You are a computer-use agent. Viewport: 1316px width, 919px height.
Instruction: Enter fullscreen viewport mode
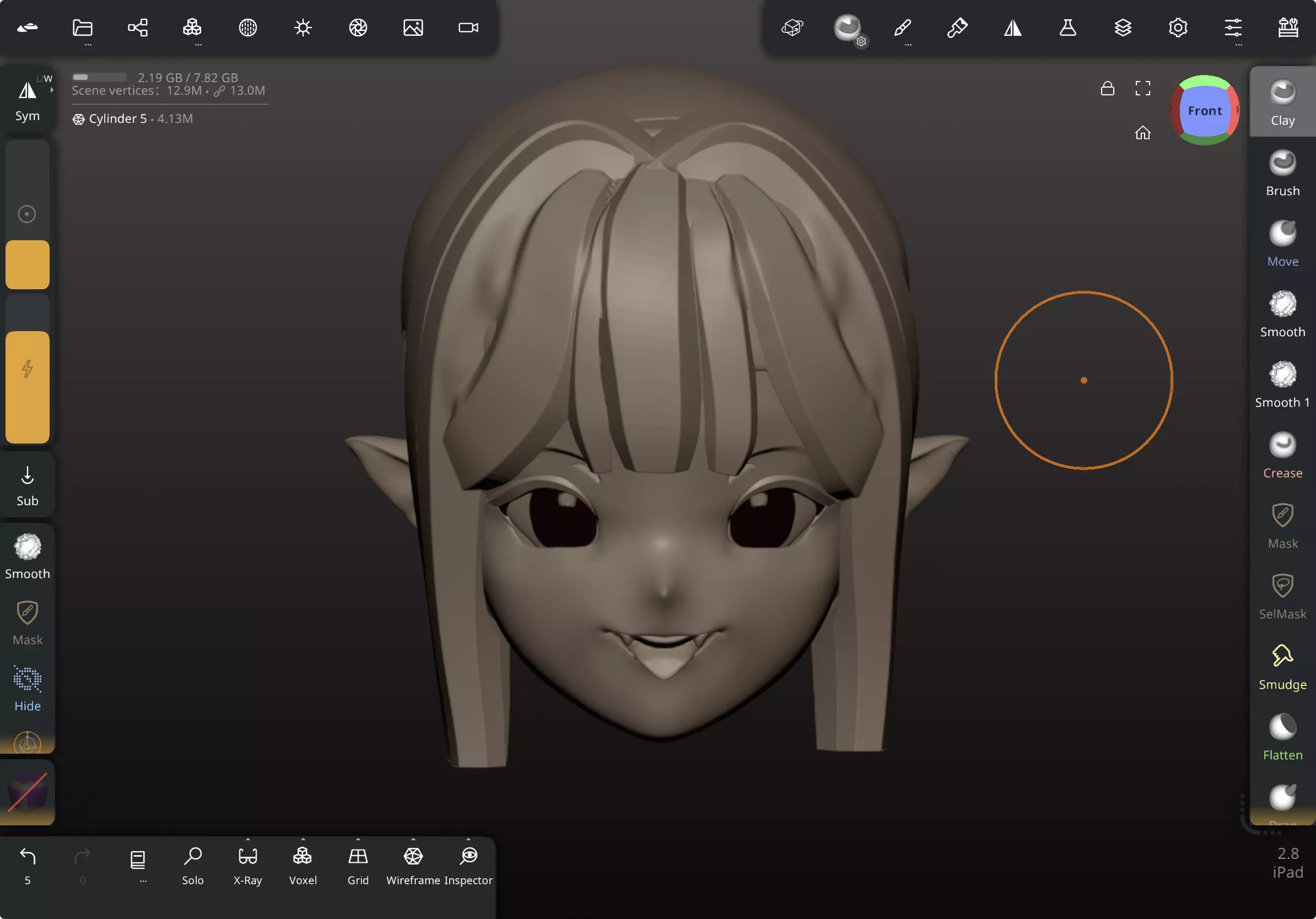pyautogui.click(x=1142, y=88)
